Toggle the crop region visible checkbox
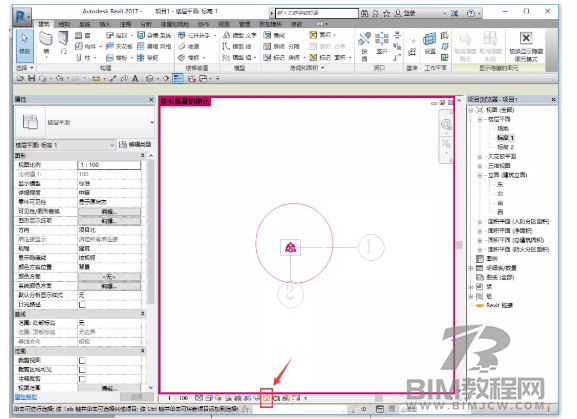577x419 pixels. 82,369
